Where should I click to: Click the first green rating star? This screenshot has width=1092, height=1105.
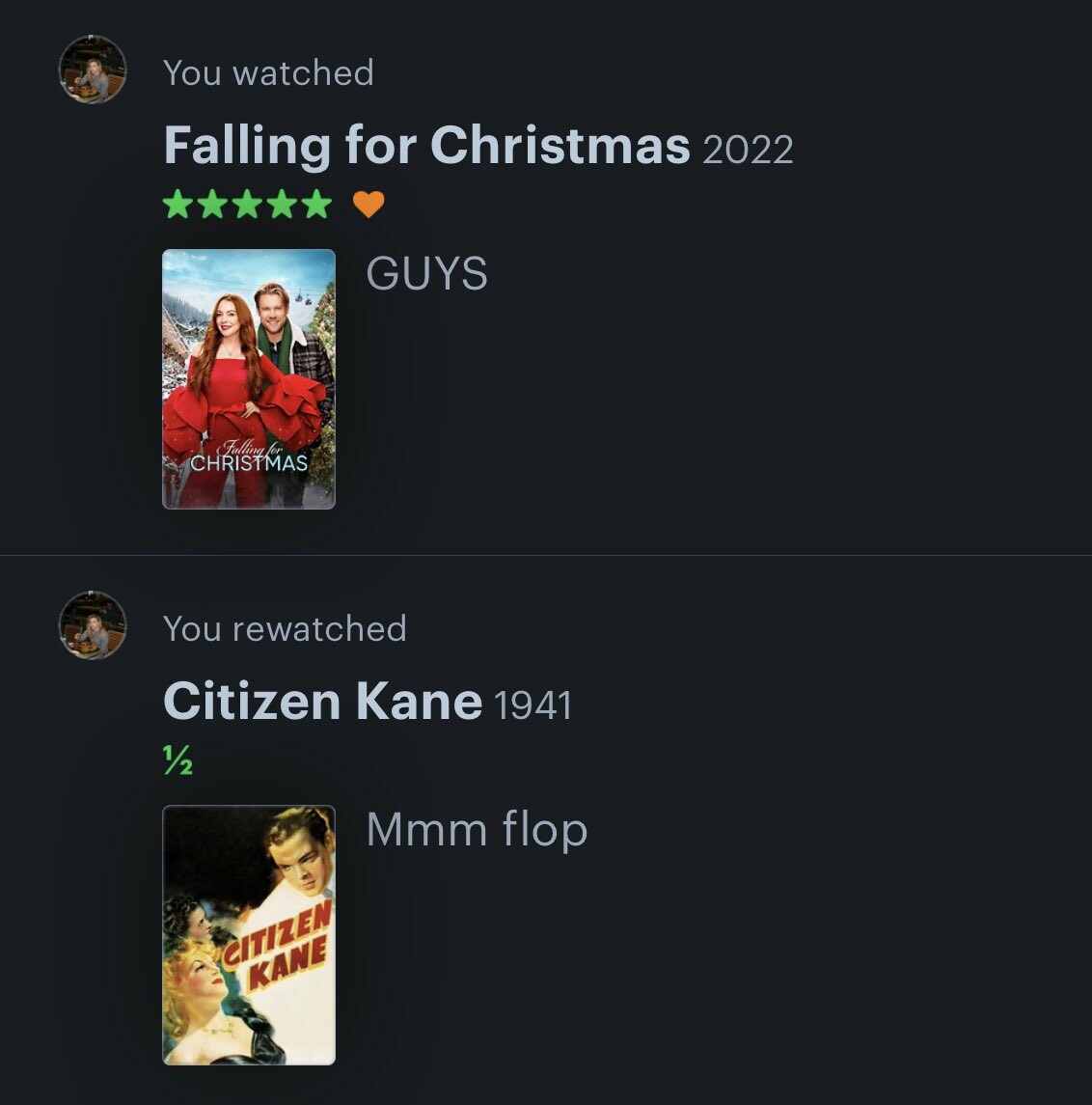point(177,205)
